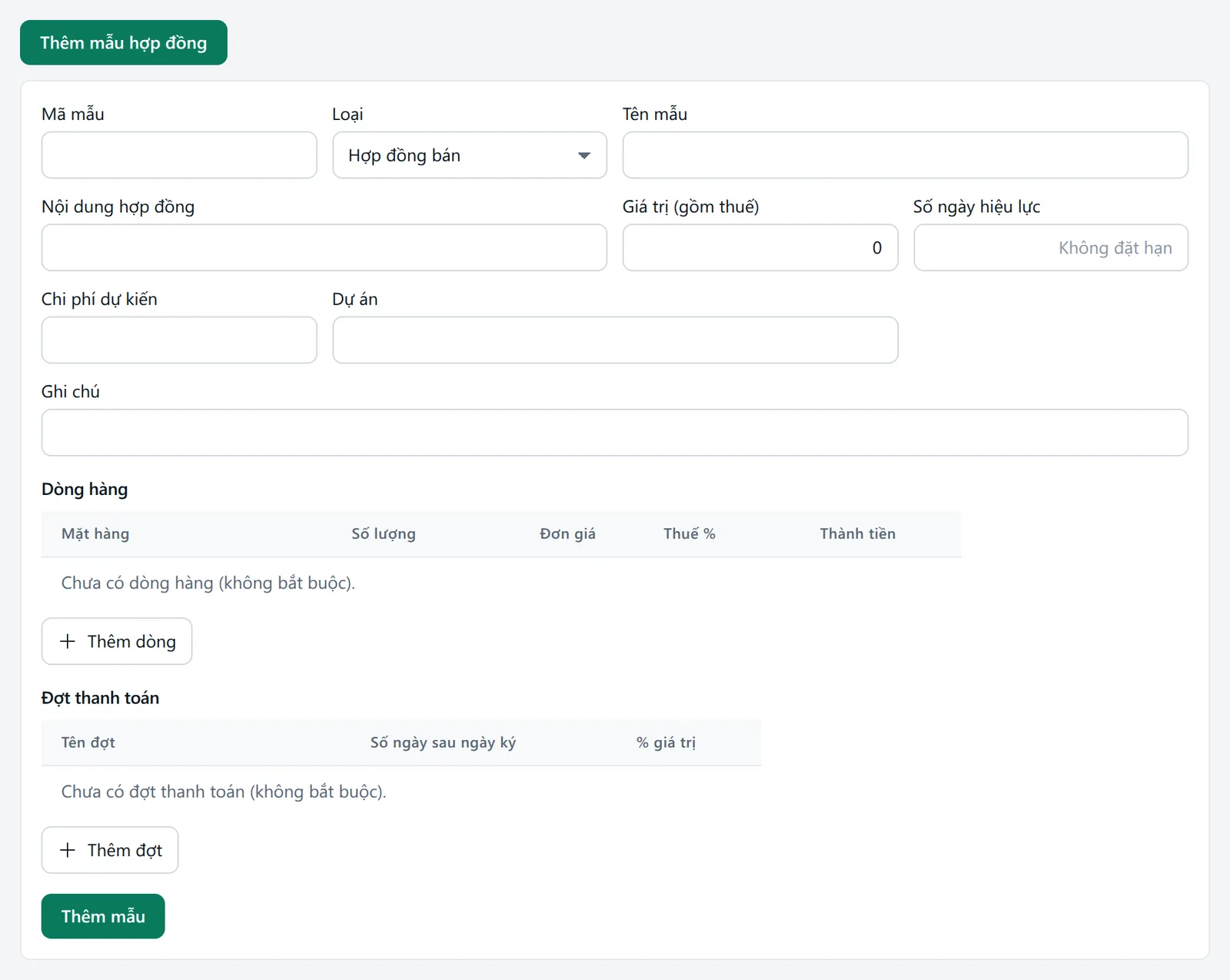
Task: Focus the Tên mẫu input field
Action: [906, 155]
